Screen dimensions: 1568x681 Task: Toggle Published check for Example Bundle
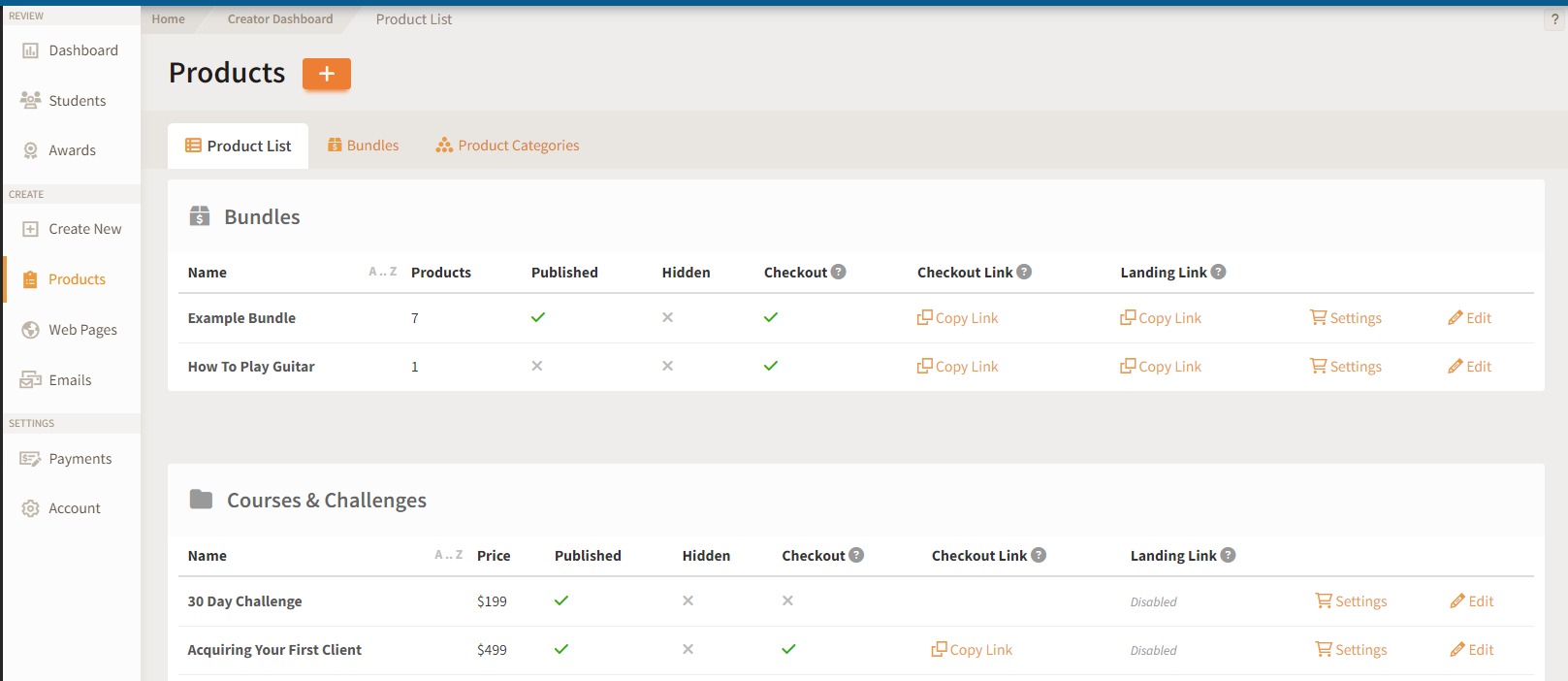pyautogui.click(x=538, y=317)
